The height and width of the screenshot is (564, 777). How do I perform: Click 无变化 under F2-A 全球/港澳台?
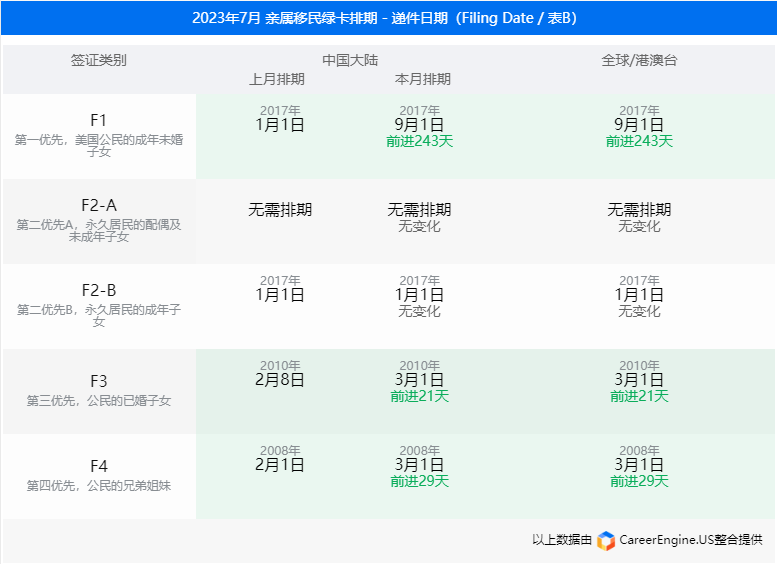click(x=639, y=226)
